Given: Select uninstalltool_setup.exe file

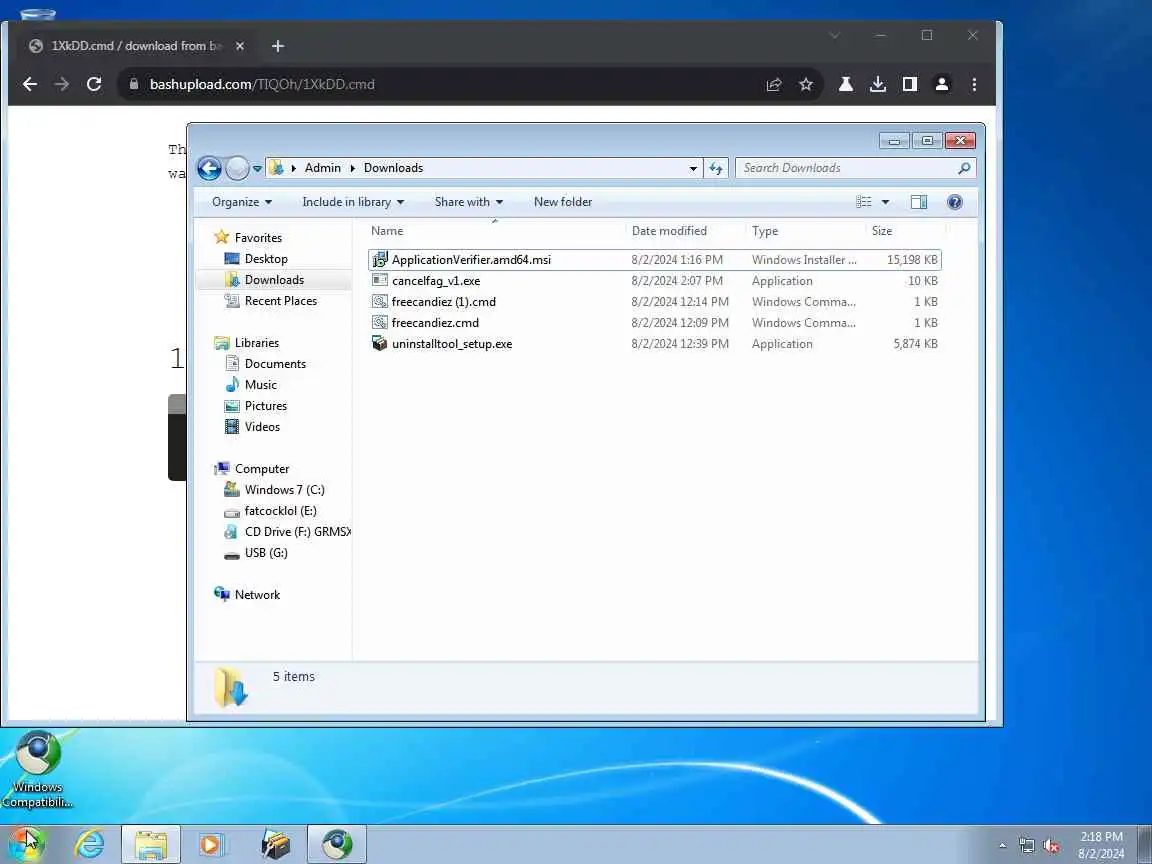Looking at the screenshot, I should point(654,344).
